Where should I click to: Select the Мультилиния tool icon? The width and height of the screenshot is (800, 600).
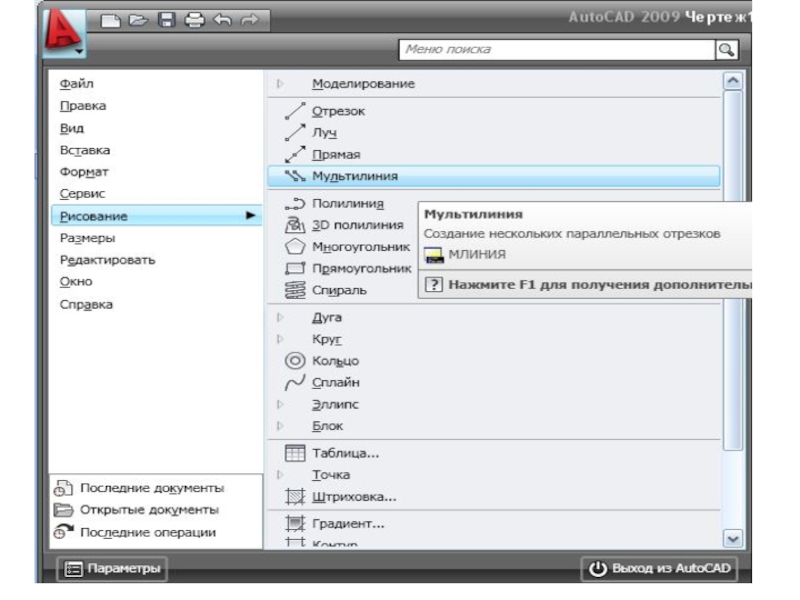click(x=295, y=176)
